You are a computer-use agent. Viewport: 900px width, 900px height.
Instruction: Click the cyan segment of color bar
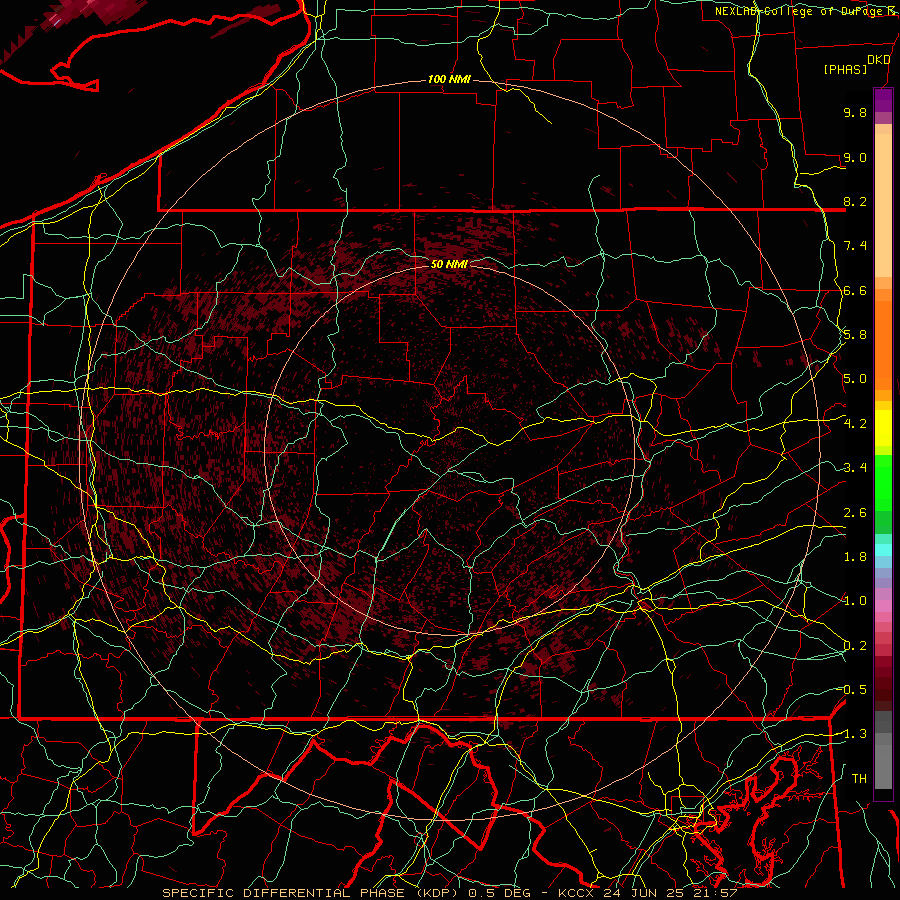883,550
